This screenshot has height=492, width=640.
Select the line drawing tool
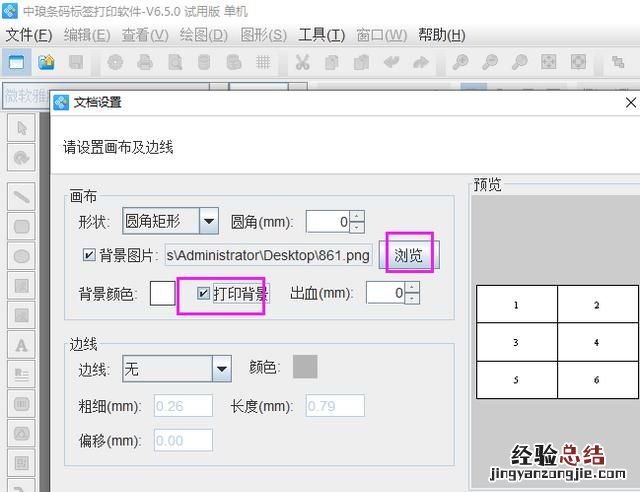(21, 195)
